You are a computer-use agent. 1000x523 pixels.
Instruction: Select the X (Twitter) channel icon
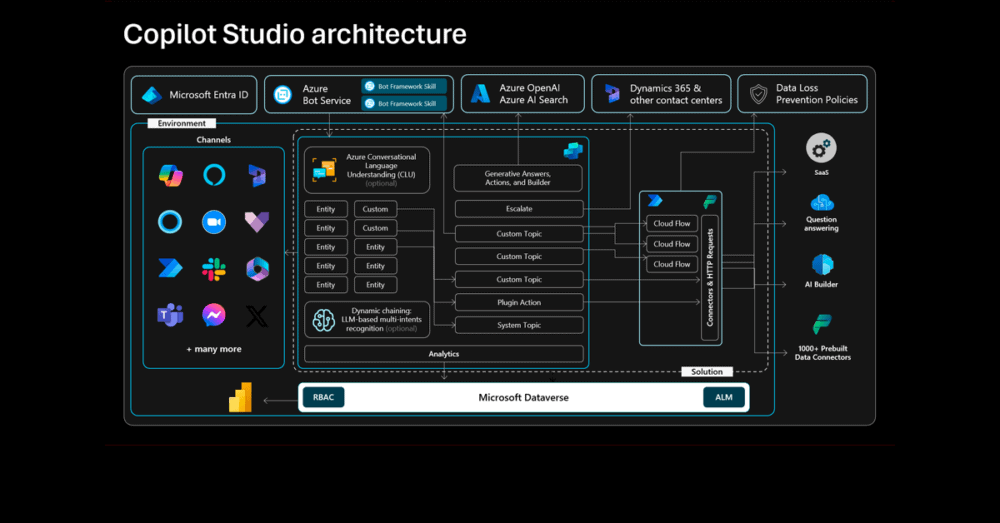(x=257, y=316)
